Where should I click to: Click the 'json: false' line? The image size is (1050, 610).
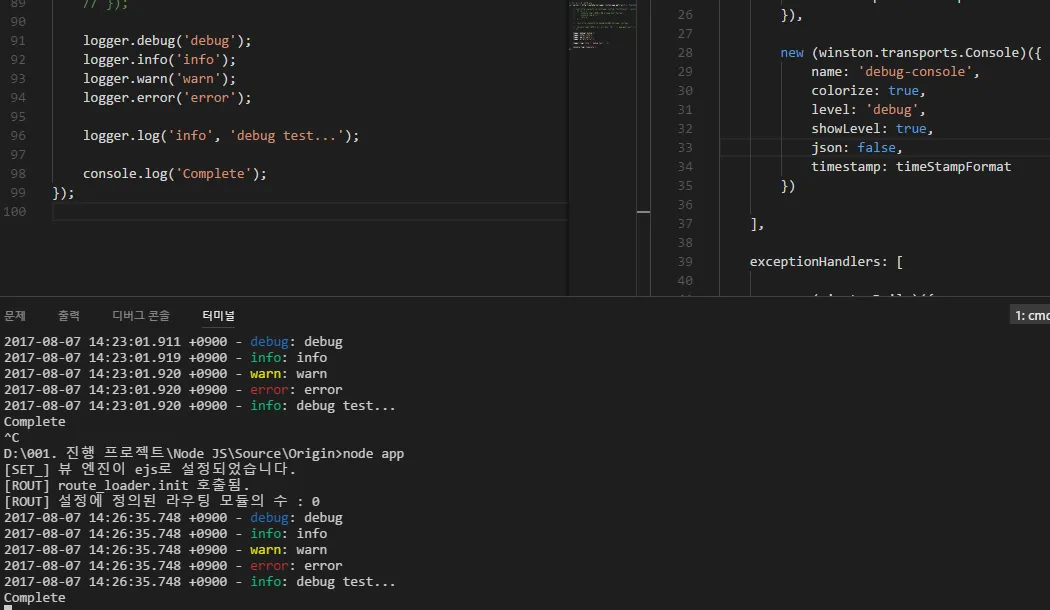[x=856, y=147]
